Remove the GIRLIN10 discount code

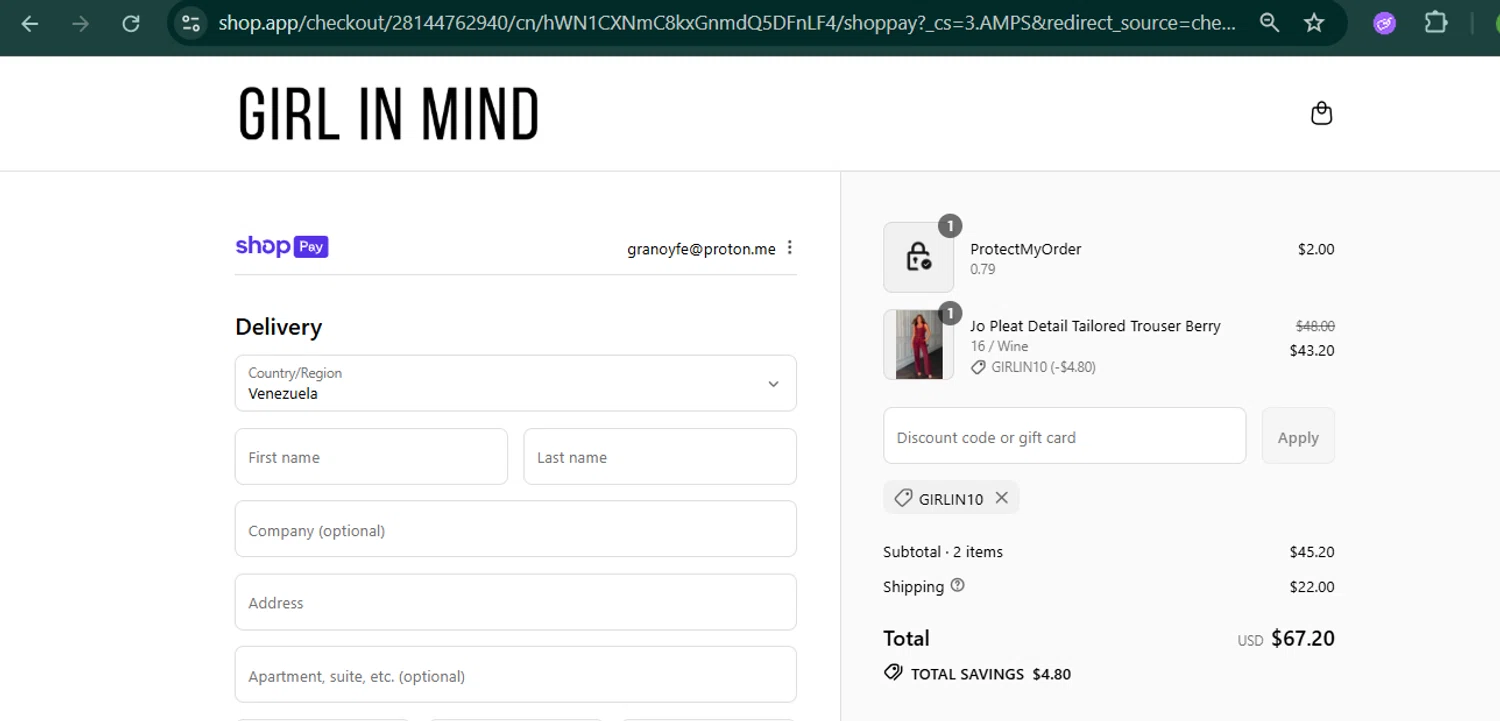1001,498
